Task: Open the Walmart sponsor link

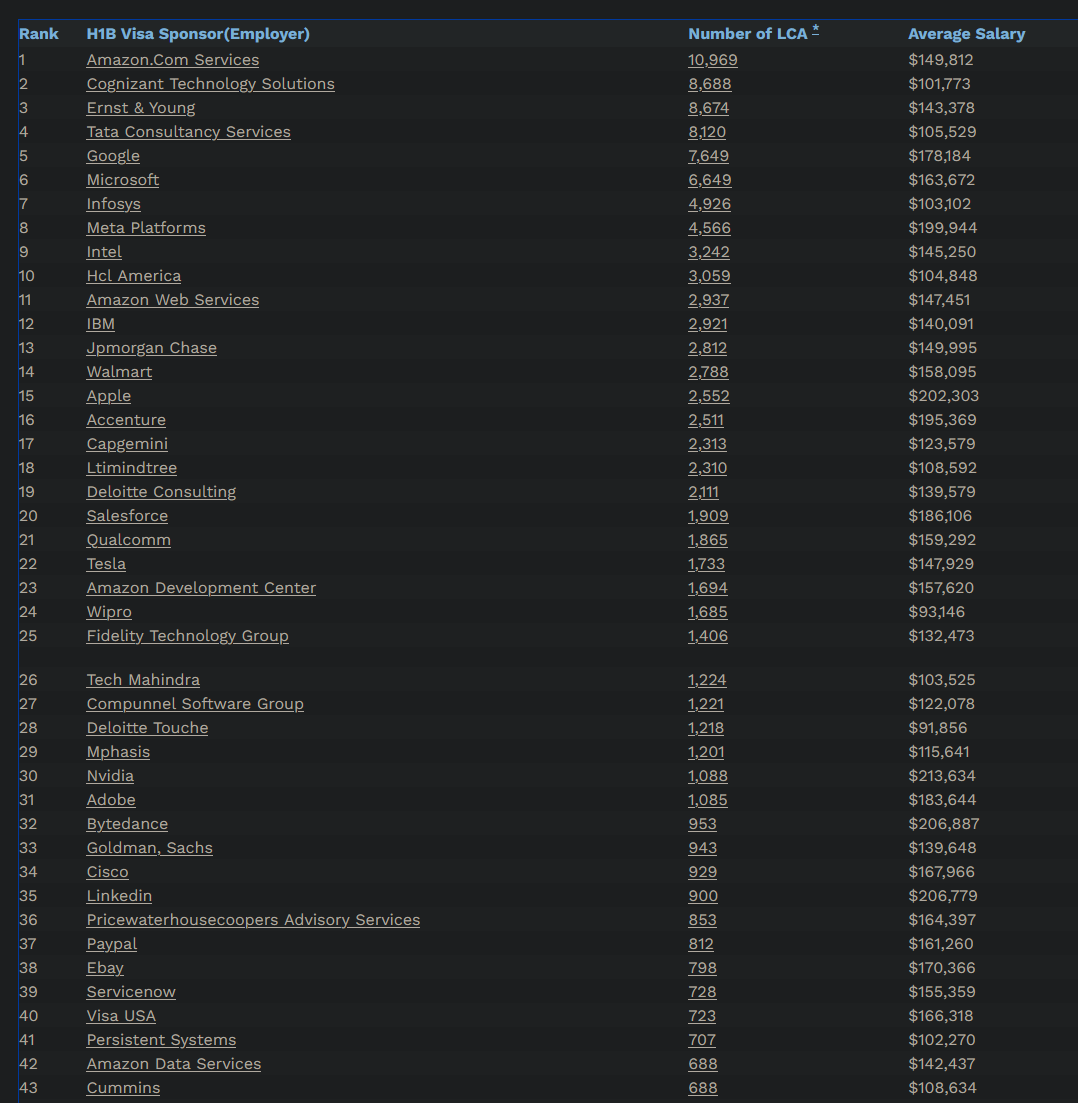Action: pyautogui.click(x=119, y=371)
